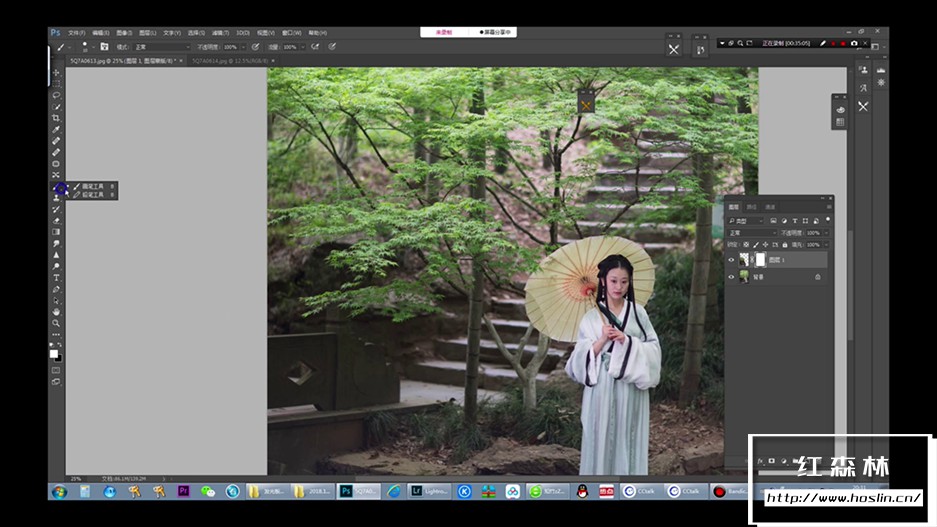Select the Horizontal Type tool
Image resolution: width=937 pixels, height=527 pixels.
(x=56, y=277)
